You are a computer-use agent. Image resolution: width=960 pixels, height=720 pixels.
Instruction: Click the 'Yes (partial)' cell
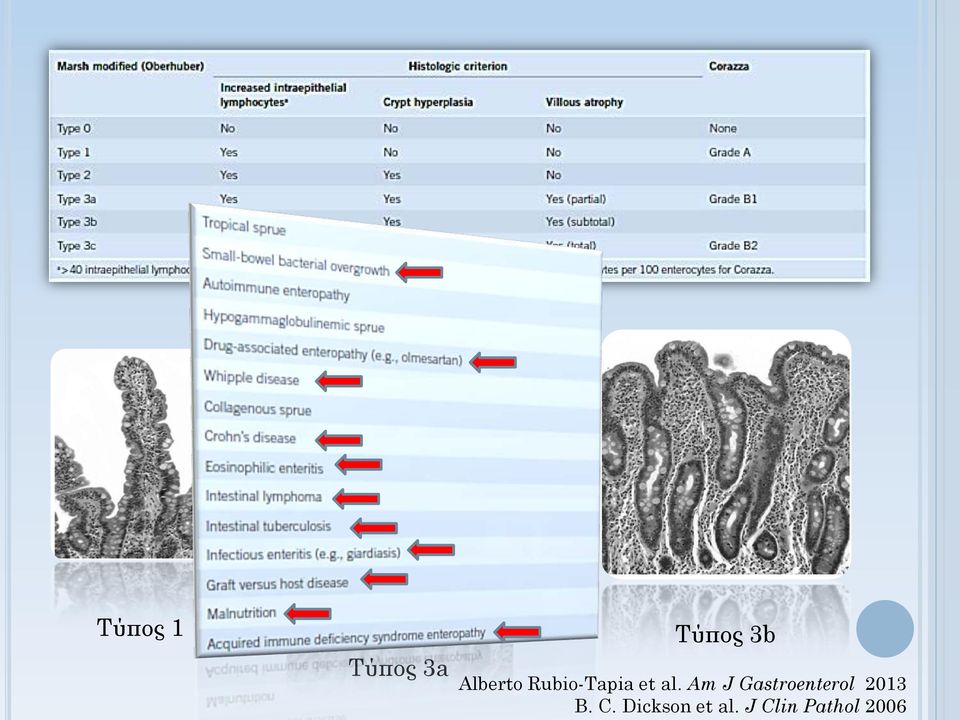576,199
